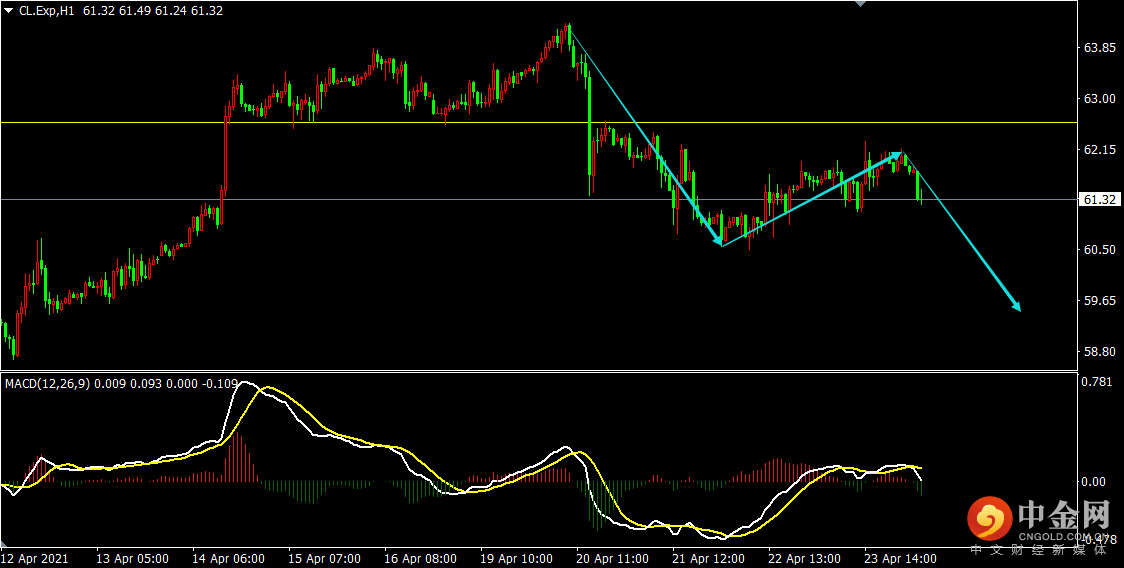Click the 14 Apr 06:00 time label
This screenshot has height=568, width=1124.
click(x=229, y=558)
